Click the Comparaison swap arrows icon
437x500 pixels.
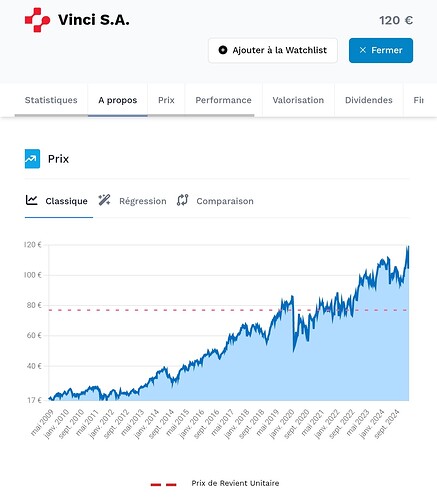click(183, 200)
